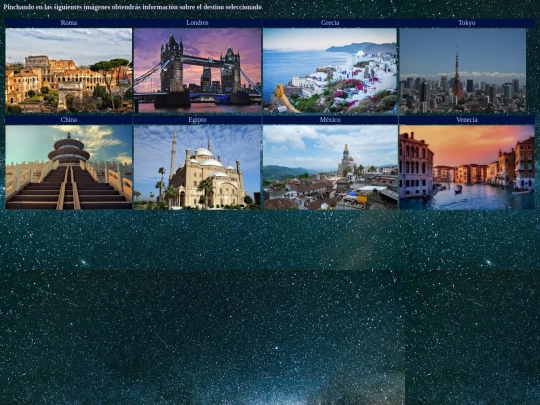
Task: Click the México header label
Action: click(x=330, y=120)
